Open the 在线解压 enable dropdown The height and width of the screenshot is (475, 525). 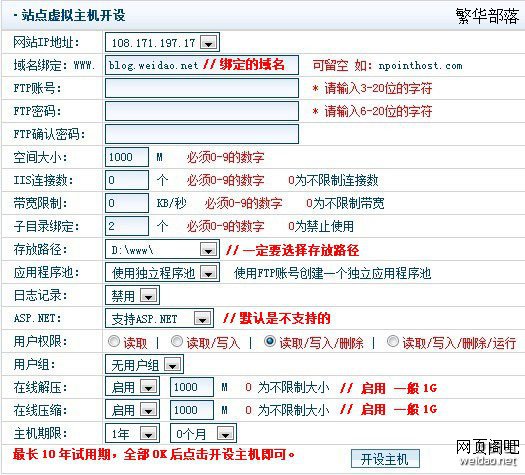tap(132, 387)
